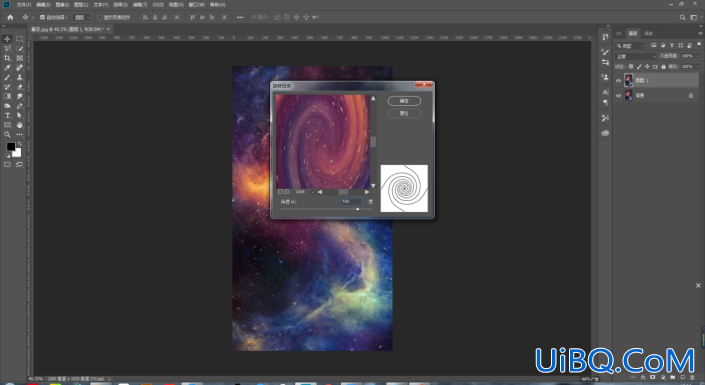
Task: Select the Crop tool in the toolbox
Action: pyautogui.click(x=7, y=58)
